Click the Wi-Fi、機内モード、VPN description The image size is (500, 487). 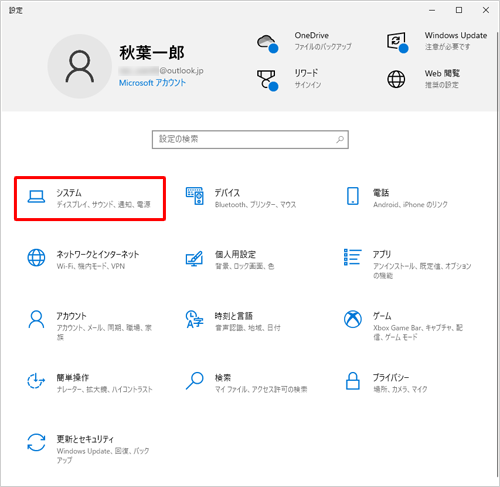(x=91, y=266)
